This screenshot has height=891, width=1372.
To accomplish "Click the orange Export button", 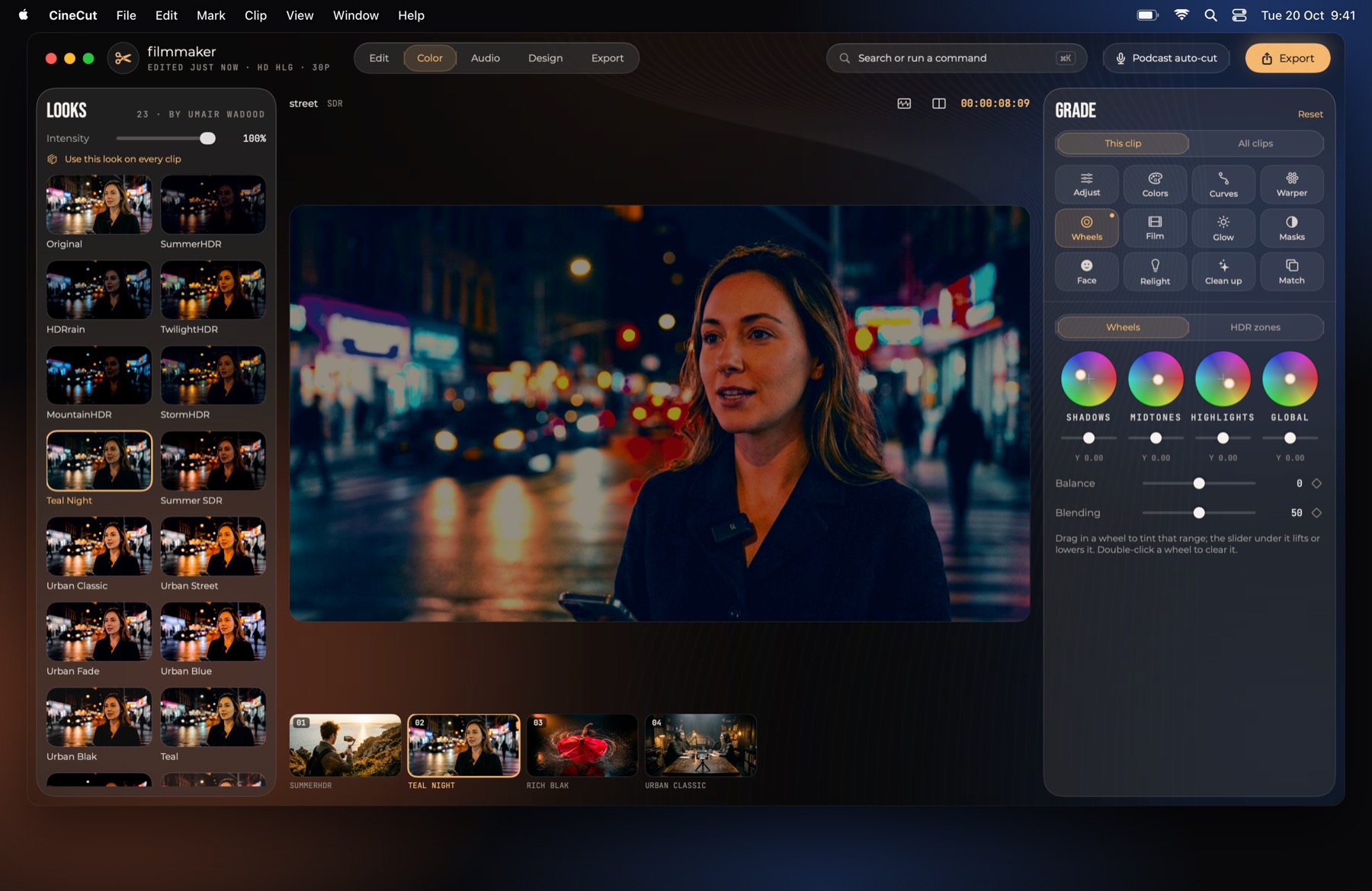I will point(1287,58).
